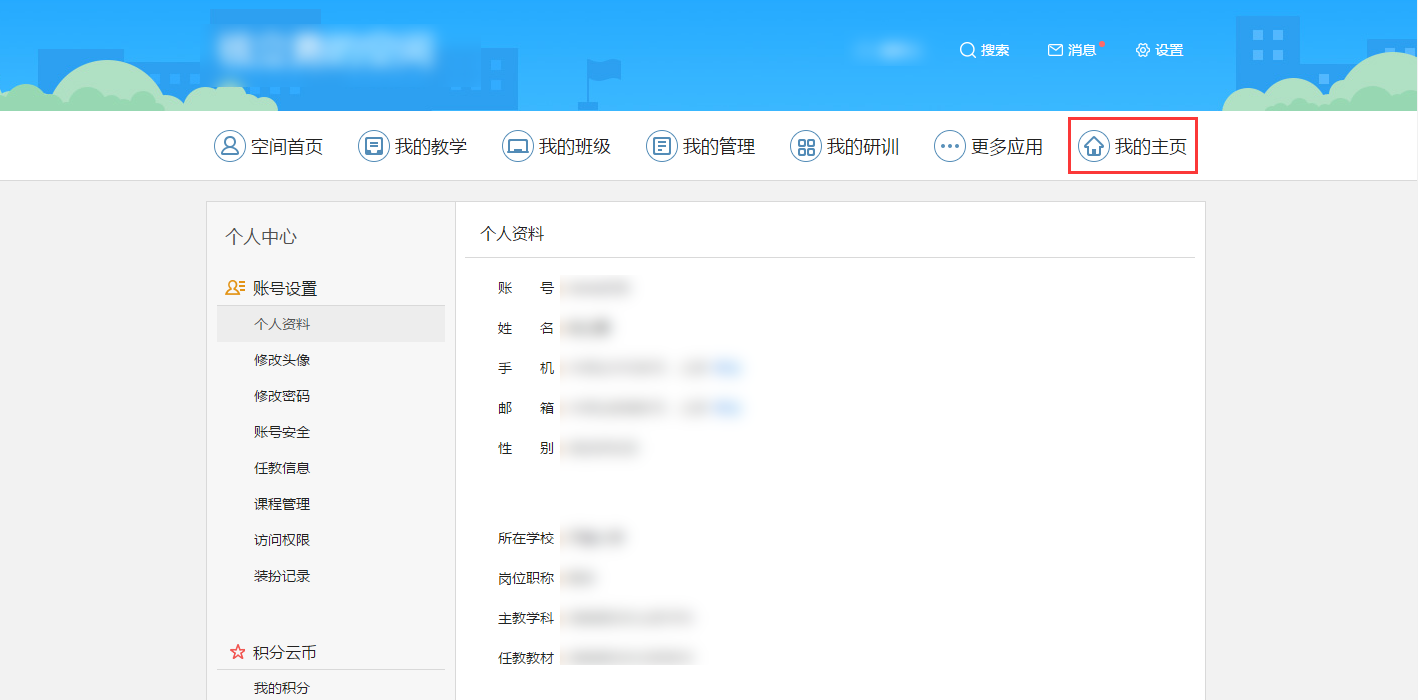Click the 我的班级 screen icon
Screen dimensions: 1418x700
518,147
